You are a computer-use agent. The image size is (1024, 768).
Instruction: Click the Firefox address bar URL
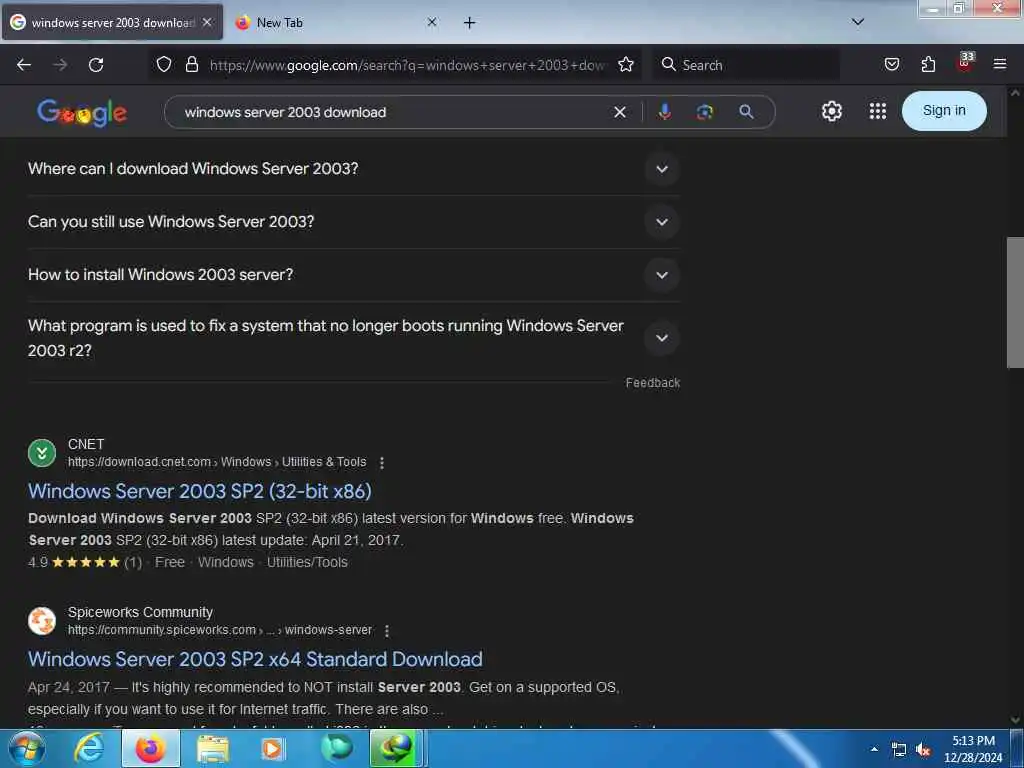click(x=407, y=65)
